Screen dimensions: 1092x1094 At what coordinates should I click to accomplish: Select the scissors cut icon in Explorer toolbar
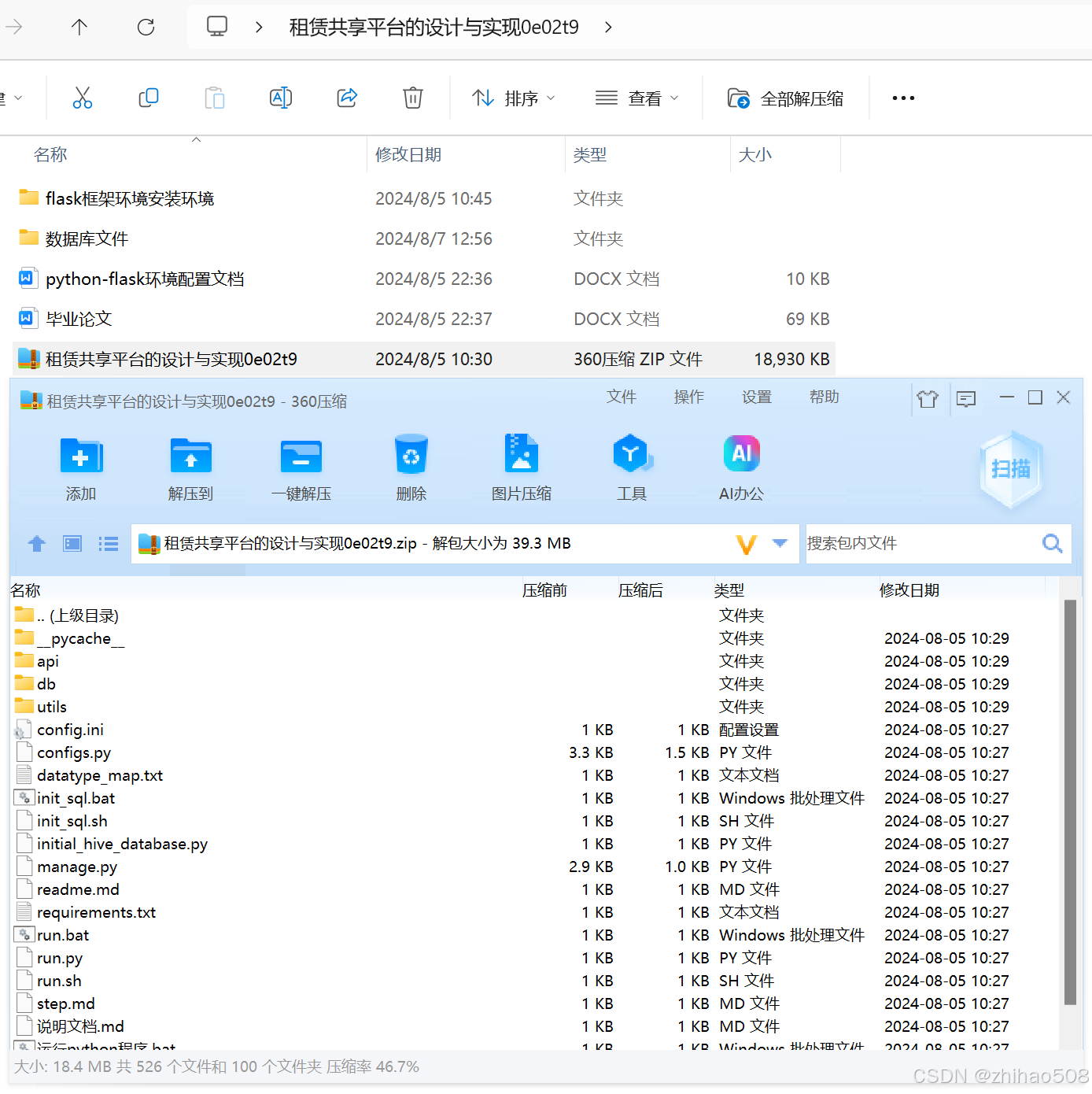(x=83, y=98)
